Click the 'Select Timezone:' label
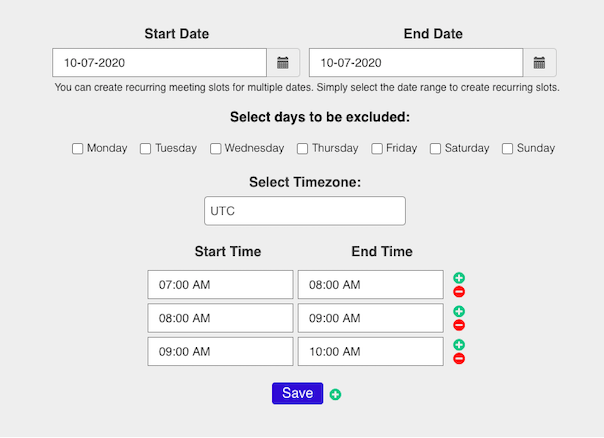 coord(305,182)
